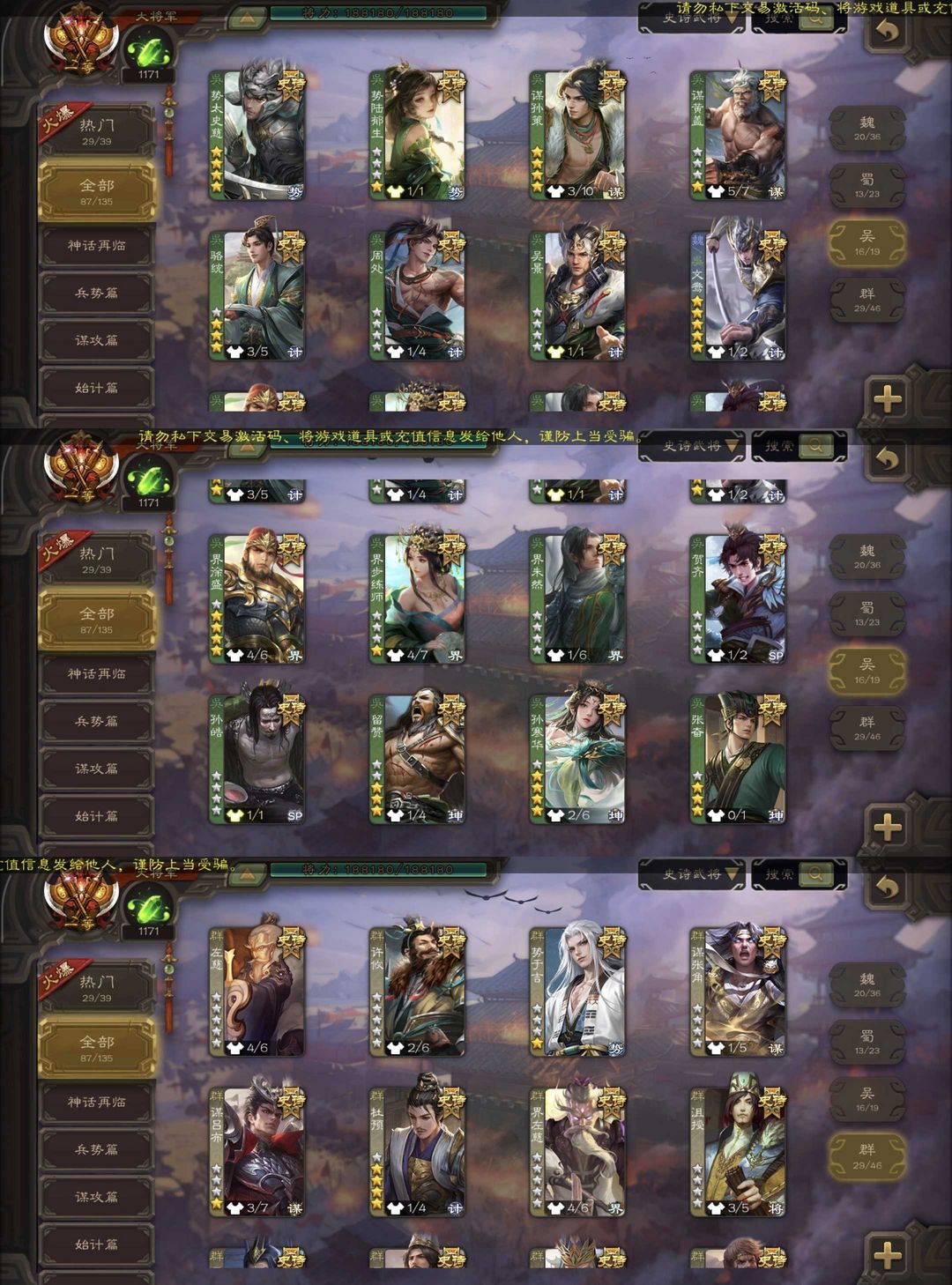Tap the gold shirt icon on 孙皓 card
The height and width of the screenshot is (1285, 952).
click(x=235, y=815)
